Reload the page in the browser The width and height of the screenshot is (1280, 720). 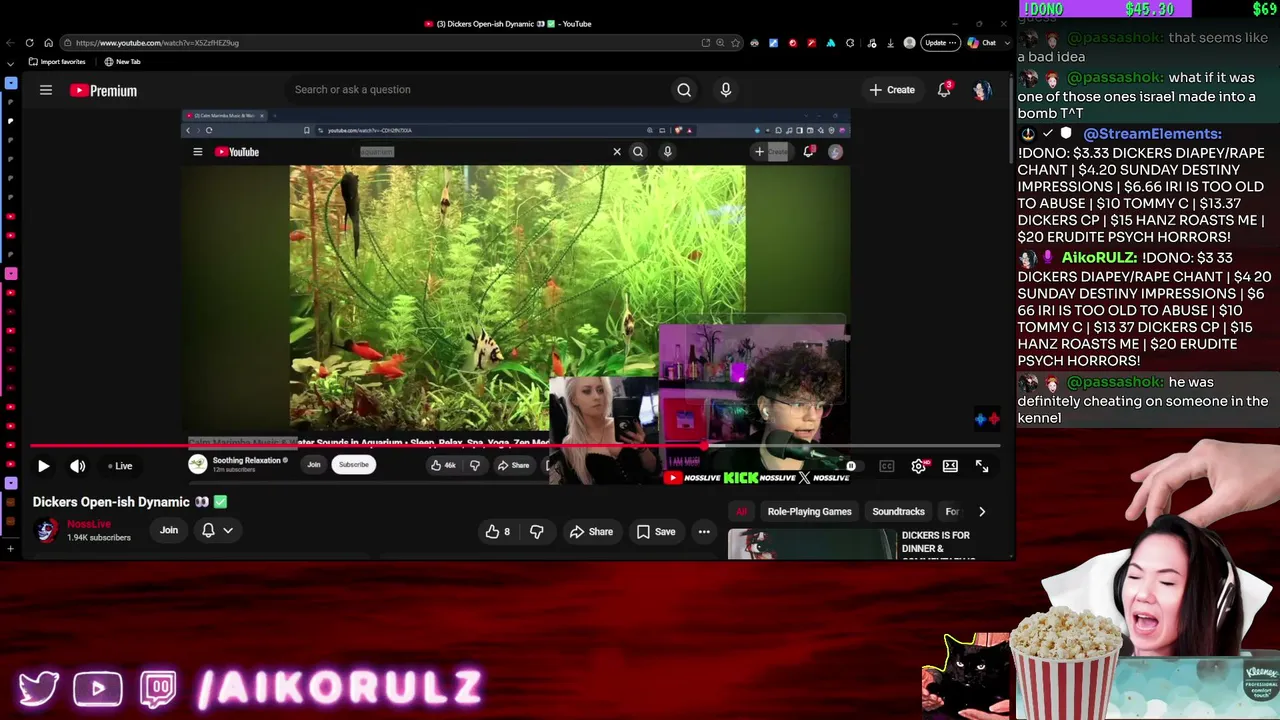pos(29,43)
